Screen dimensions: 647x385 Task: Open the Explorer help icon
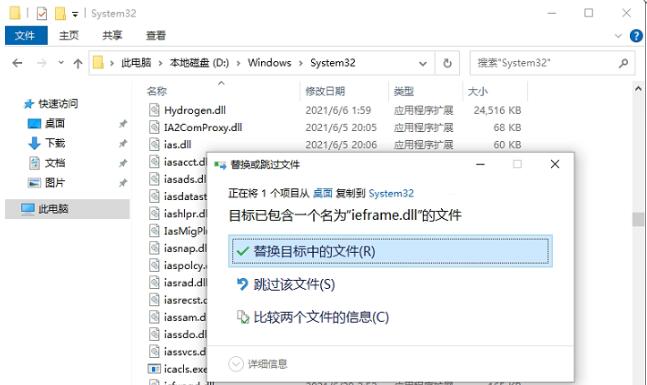pos(636,36)
